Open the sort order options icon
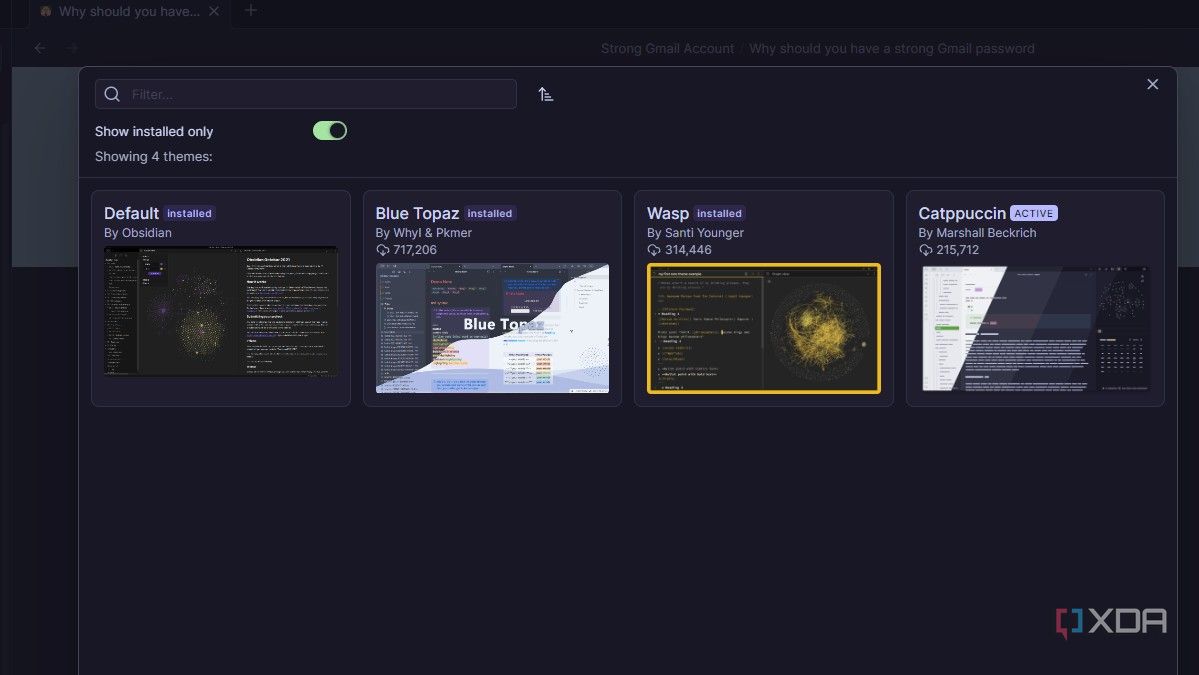Image resolution: width=1199 pixels, height=675 pixels. 545,94
